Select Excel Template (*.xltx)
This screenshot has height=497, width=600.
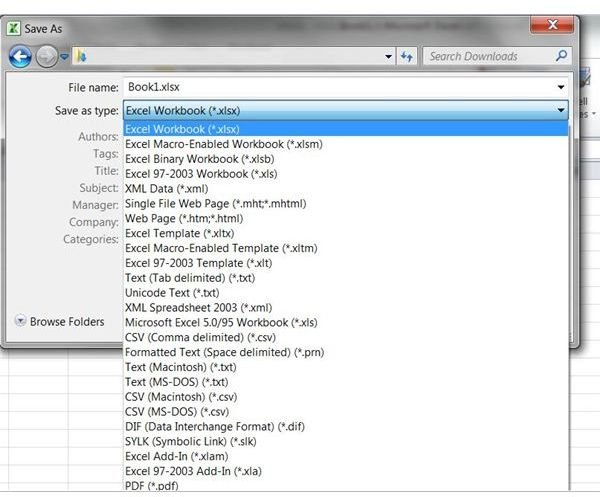(x=346, y=233)
